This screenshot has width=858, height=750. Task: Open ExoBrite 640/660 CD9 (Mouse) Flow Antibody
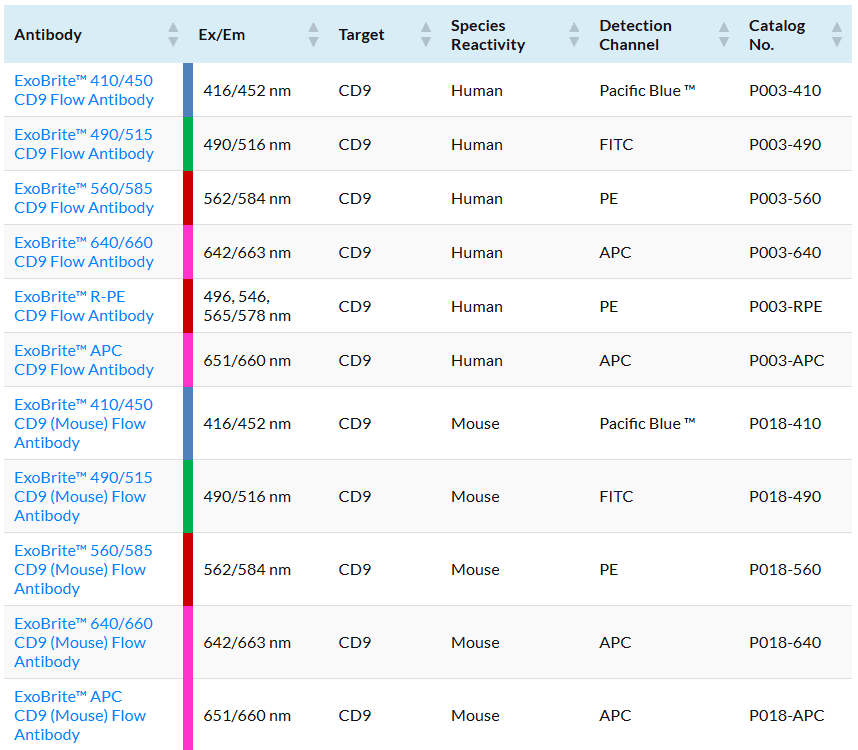[x=83, y=643]
